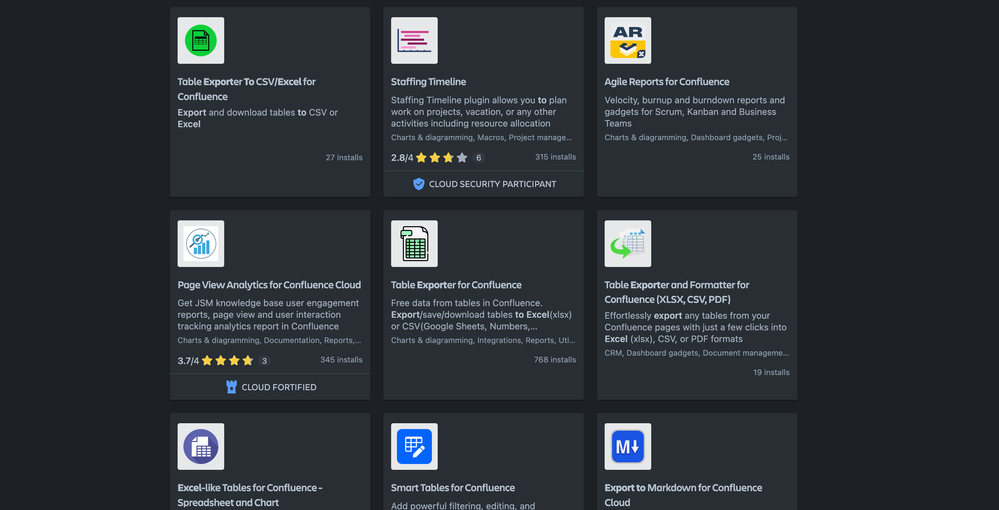Open Smart Tables for Confluence title
Screen dimensions: 999x510
453,488
